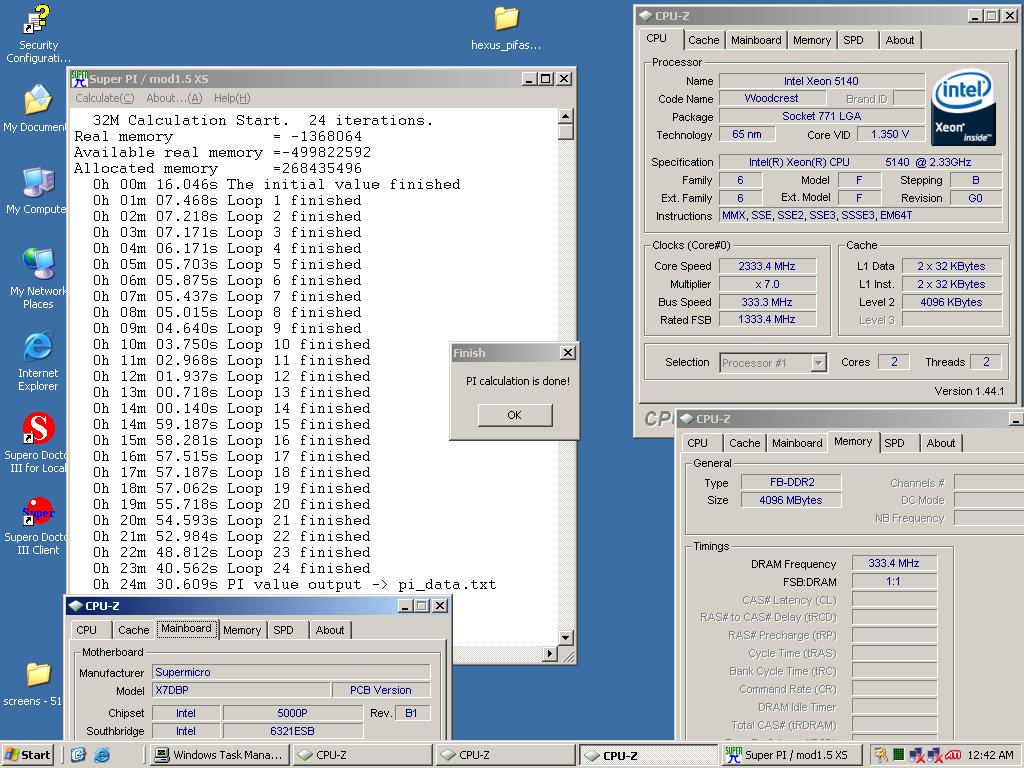Click the green Task Manager tray icon
This screenshot has width=1024, height=768.
[899, 755]
